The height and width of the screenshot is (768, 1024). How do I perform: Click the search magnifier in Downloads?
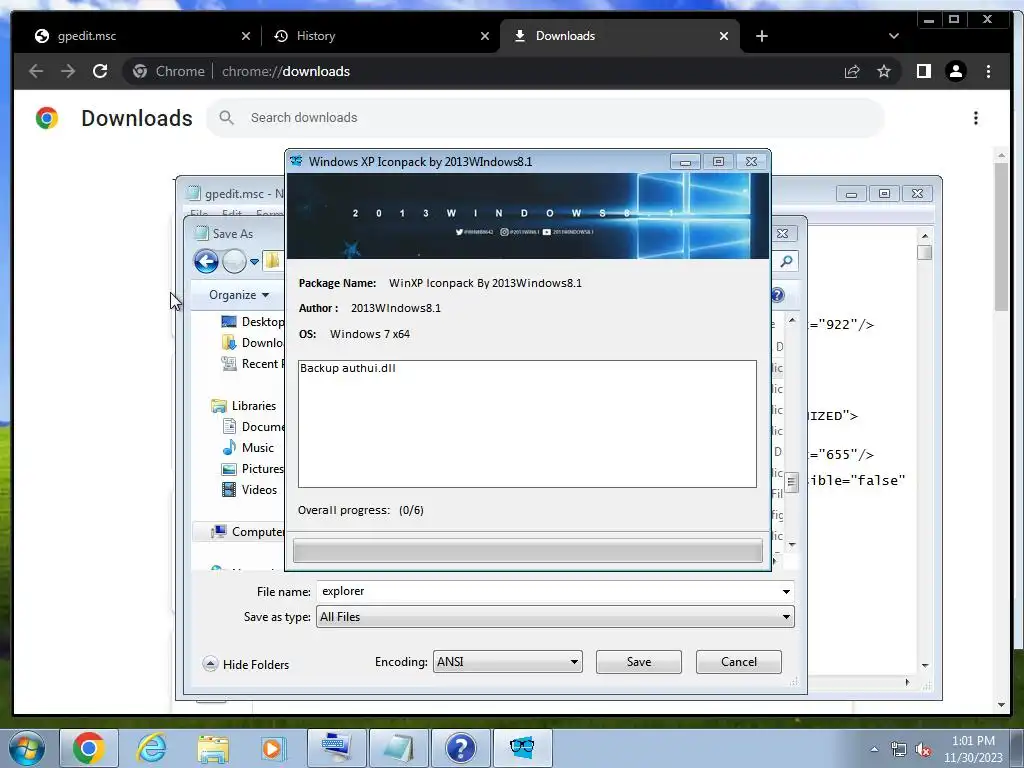click(227, 118)
